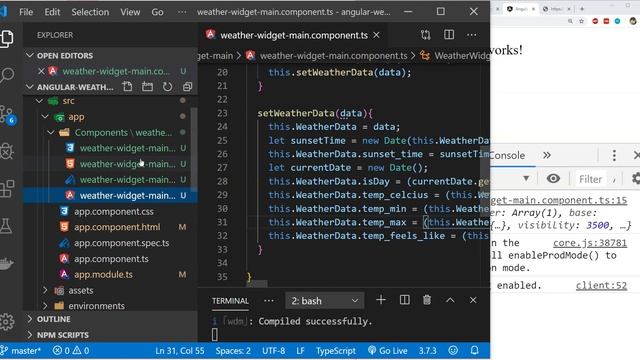This screenshot has height=360, width=640.
Task: Kill the active terminal
Action: 427,300
